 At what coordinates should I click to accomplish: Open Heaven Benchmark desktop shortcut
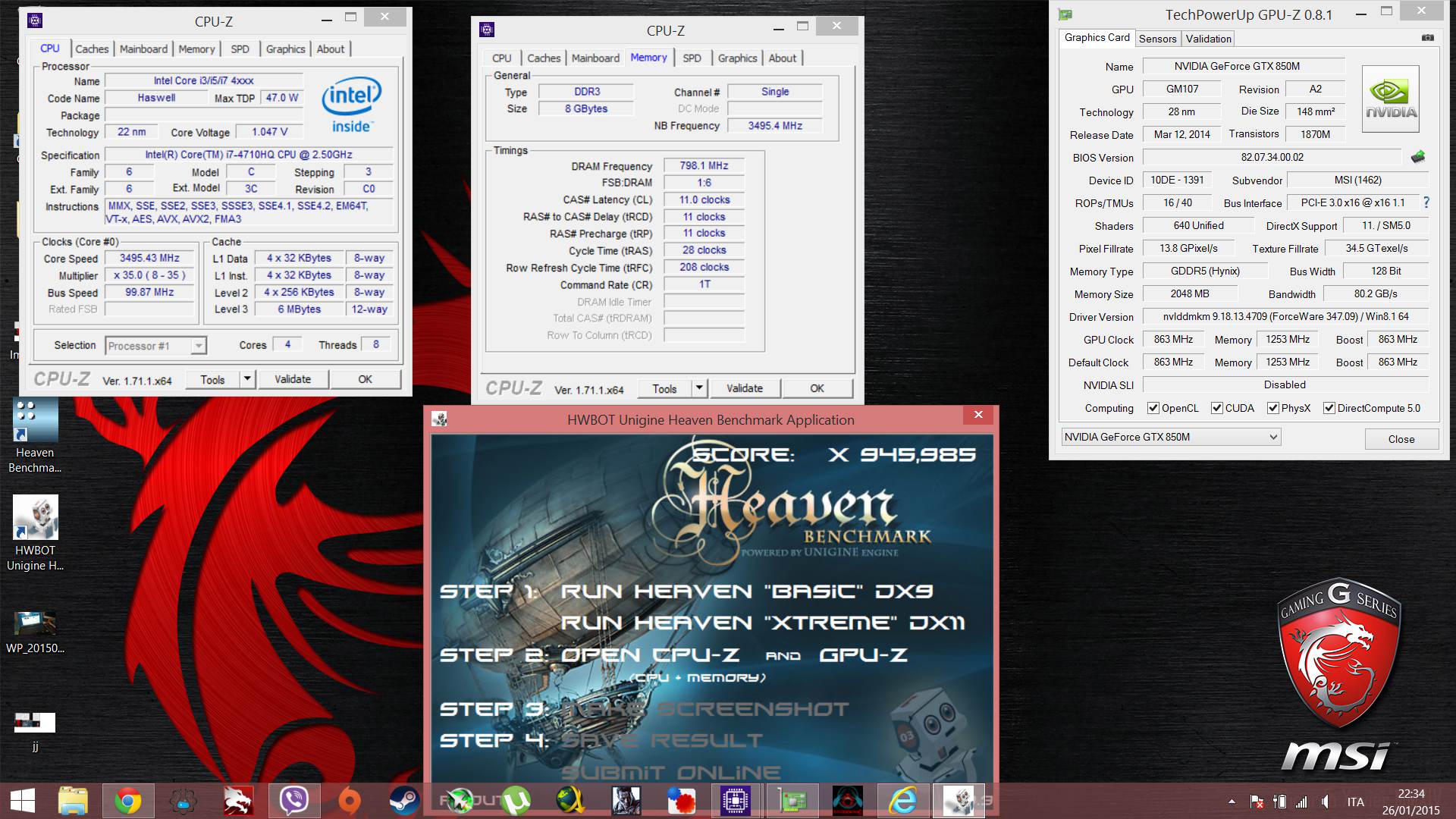point(35,436)
